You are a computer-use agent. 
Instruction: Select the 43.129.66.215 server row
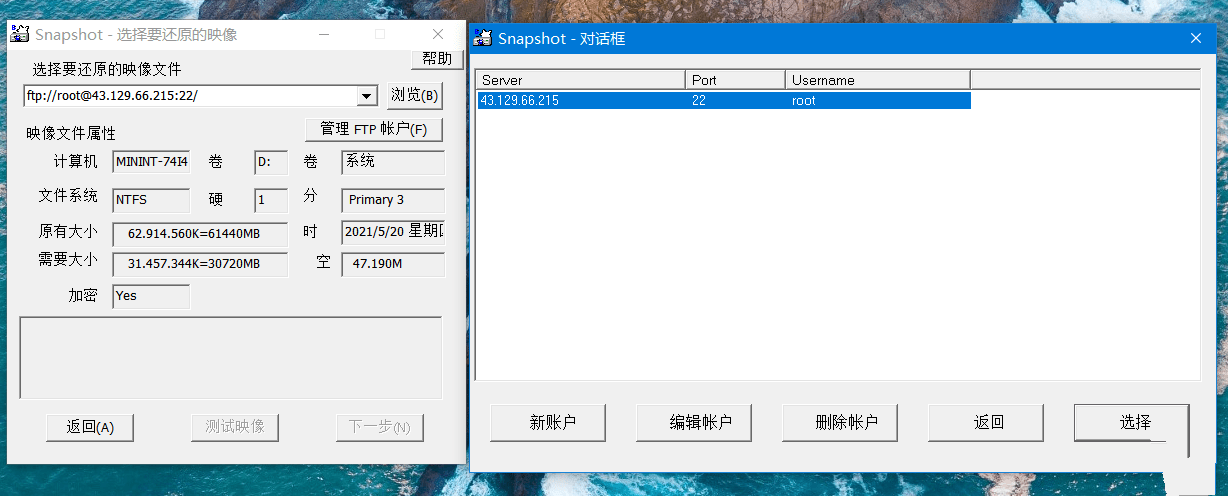[724, 100]
